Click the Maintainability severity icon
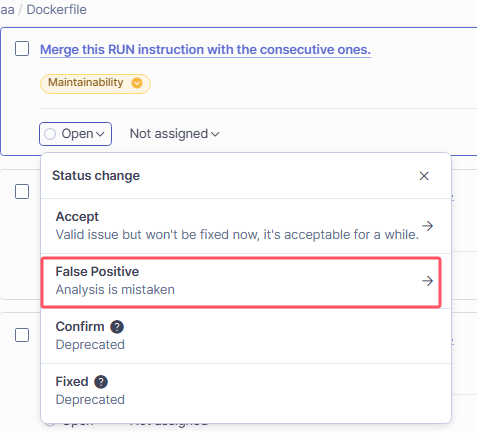 pos(137,83)
